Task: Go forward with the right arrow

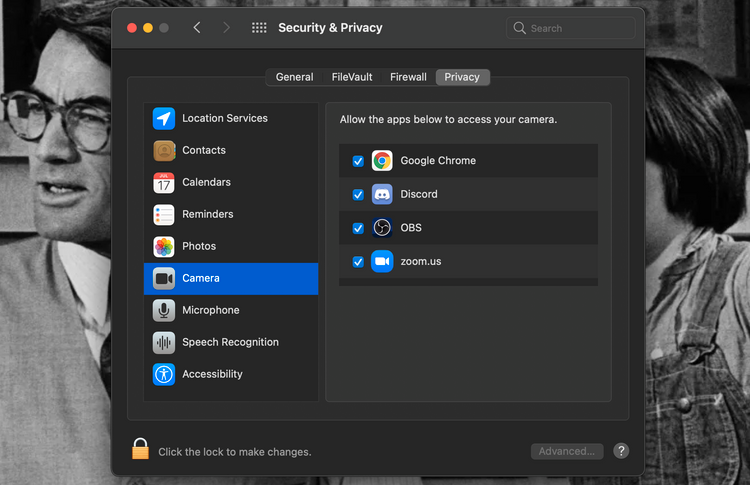Action: [x=226, y=28]
